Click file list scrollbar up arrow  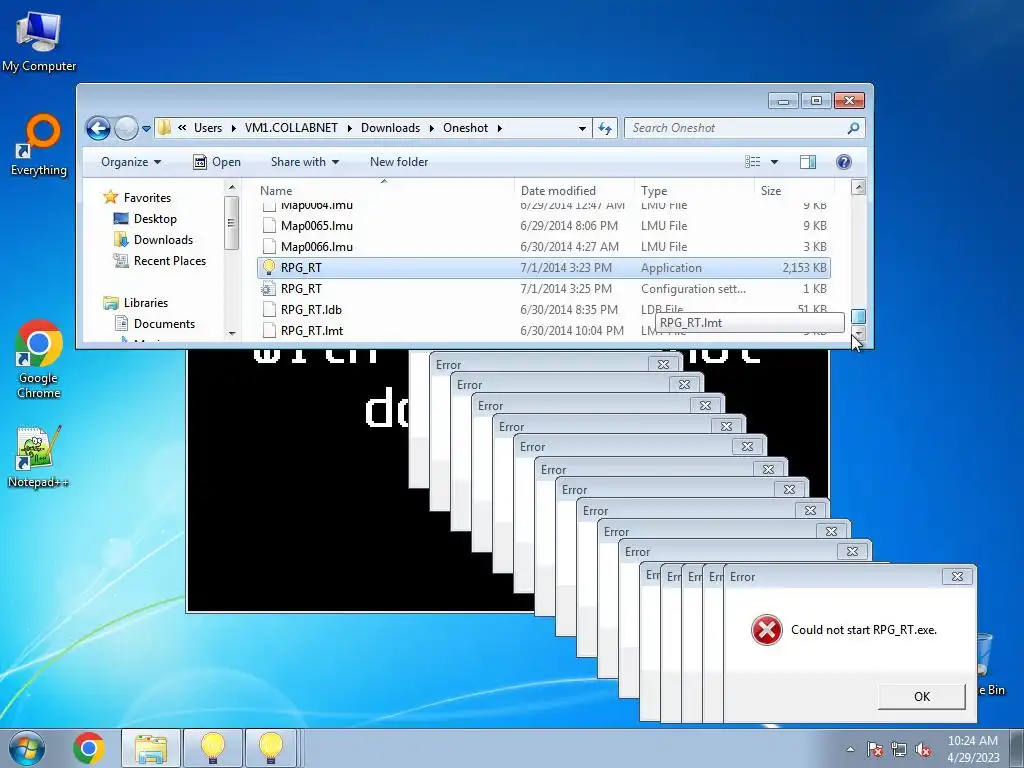[x=859, y=188]
